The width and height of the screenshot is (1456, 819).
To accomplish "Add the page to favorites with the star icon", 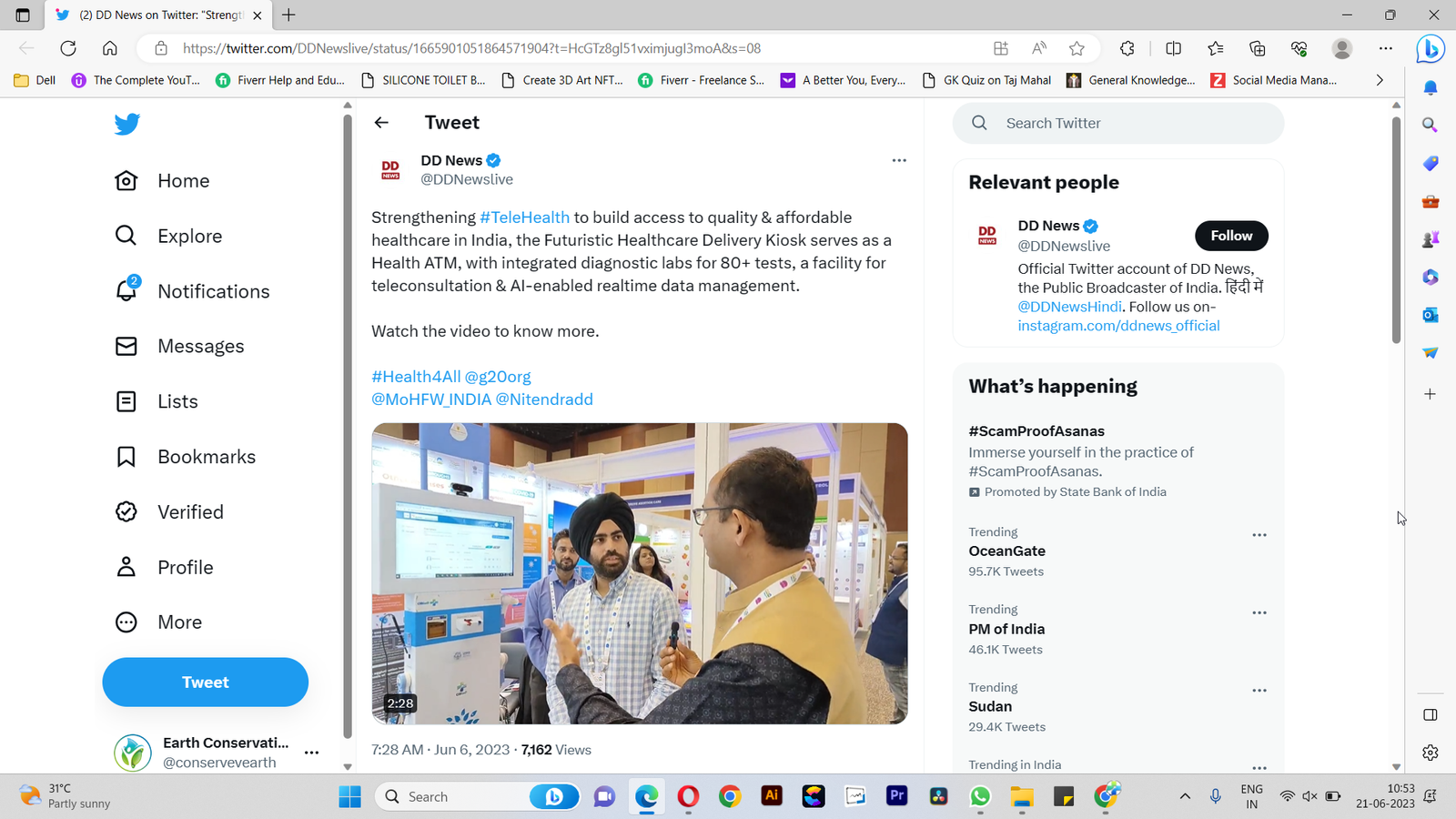I will (1077, 48).
